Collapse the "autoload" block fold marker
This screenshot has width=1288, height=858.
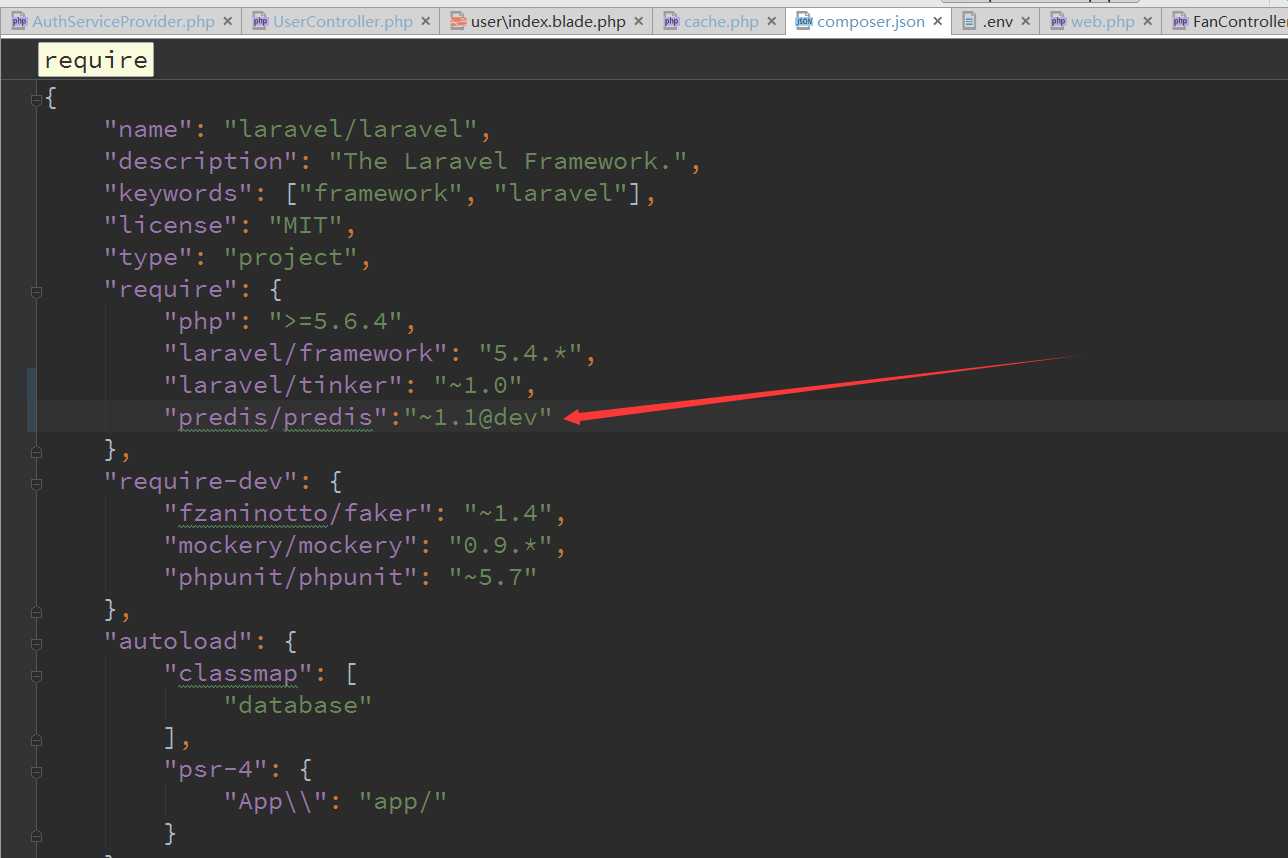36,643
